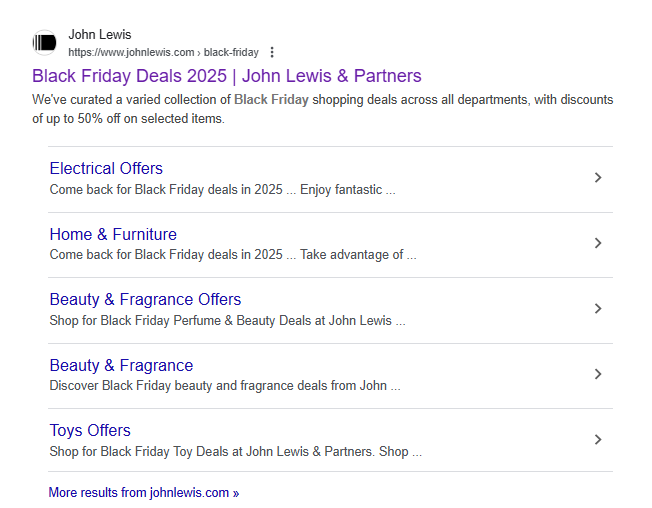Click chevron arrow on Home & Furniture row
The width and height of the screenshot is (652, 508).
pos(598,243)
